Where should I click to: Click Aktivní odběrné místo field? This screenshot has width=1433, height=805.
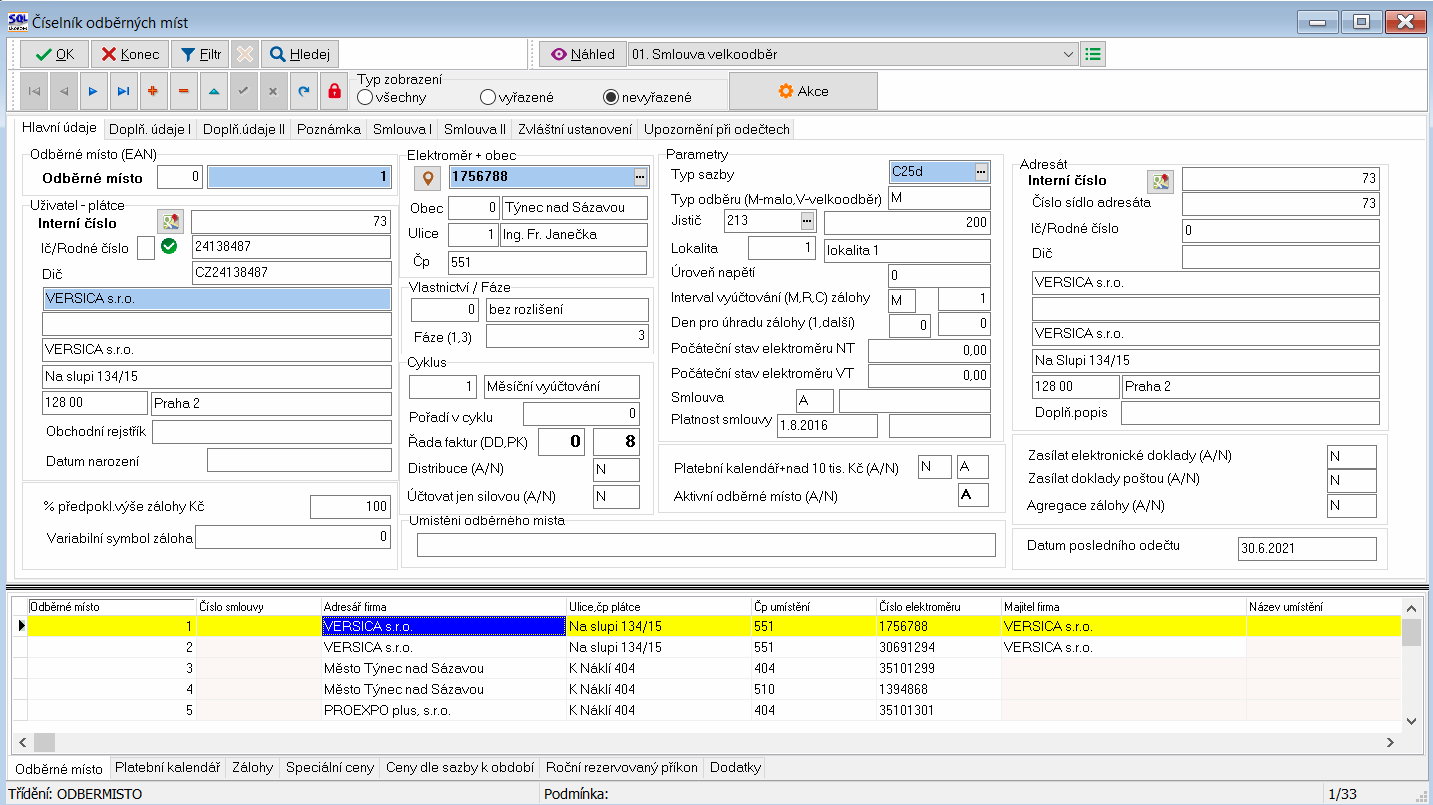pos(973,496)
